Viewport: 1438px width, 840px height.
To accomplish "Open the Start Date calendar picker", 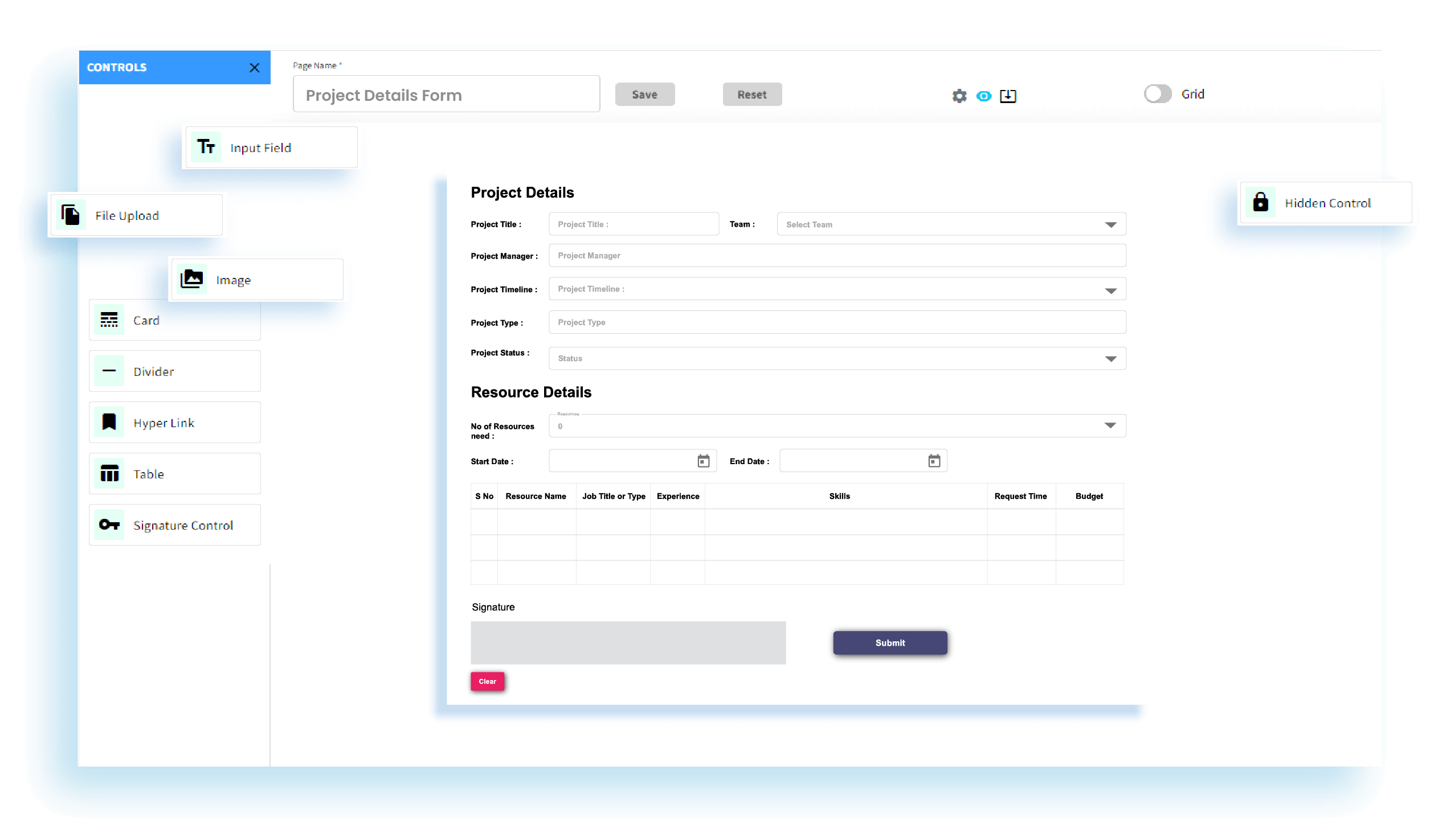I will 703,461.
